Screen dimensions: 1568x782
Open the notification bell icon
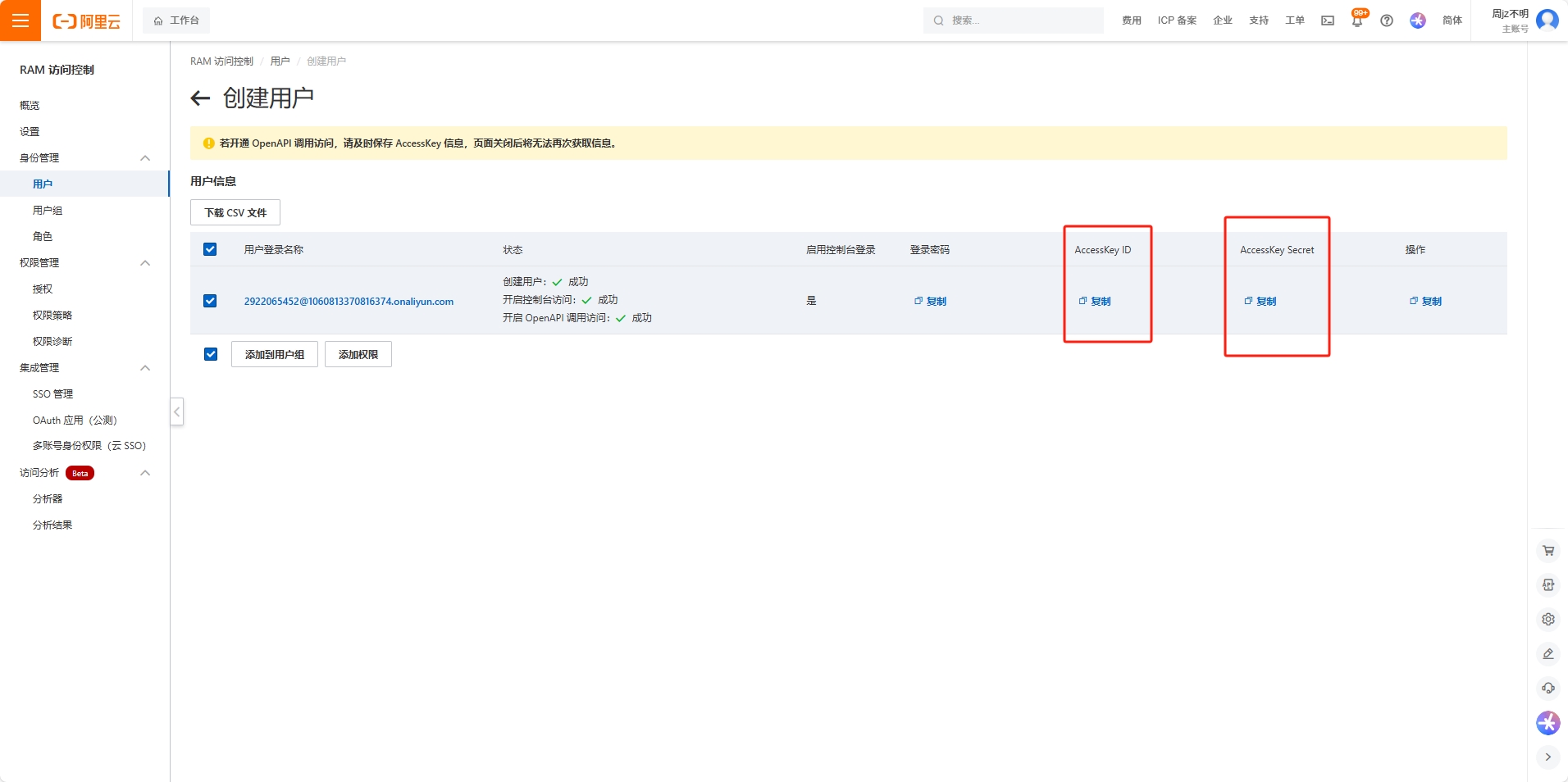(1357, 21)
